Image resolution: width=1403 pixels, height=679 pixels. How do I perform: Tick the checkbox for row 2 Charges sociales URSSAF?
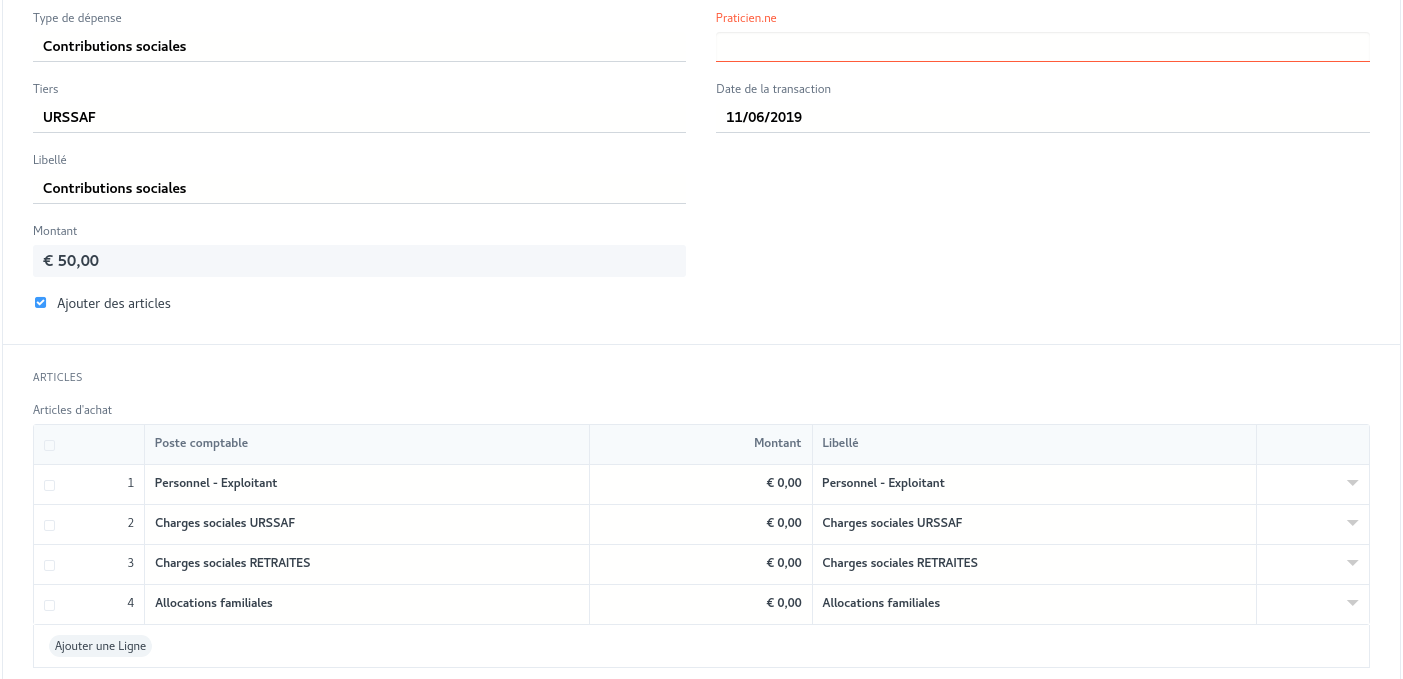pyautogui.click(x=50, y=525)
